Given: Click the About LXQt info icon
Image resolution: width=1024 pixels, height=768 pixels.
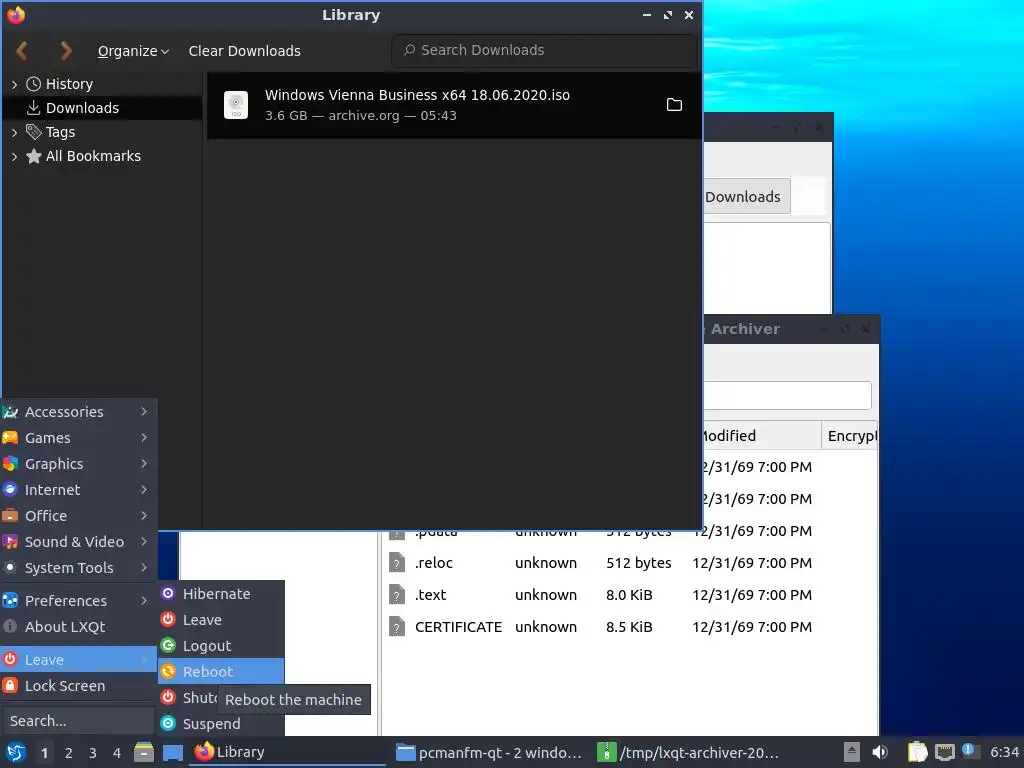Looking at the screenshot, I should coord(10,626).
